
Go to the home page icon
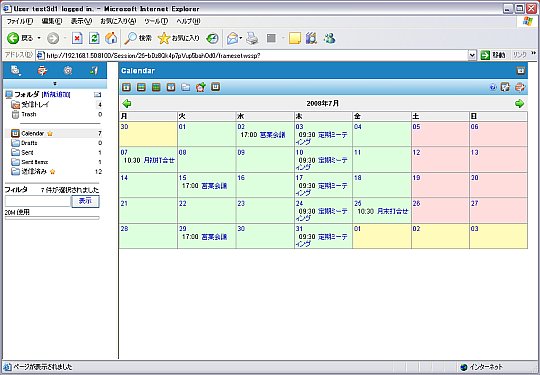(111, 38)
